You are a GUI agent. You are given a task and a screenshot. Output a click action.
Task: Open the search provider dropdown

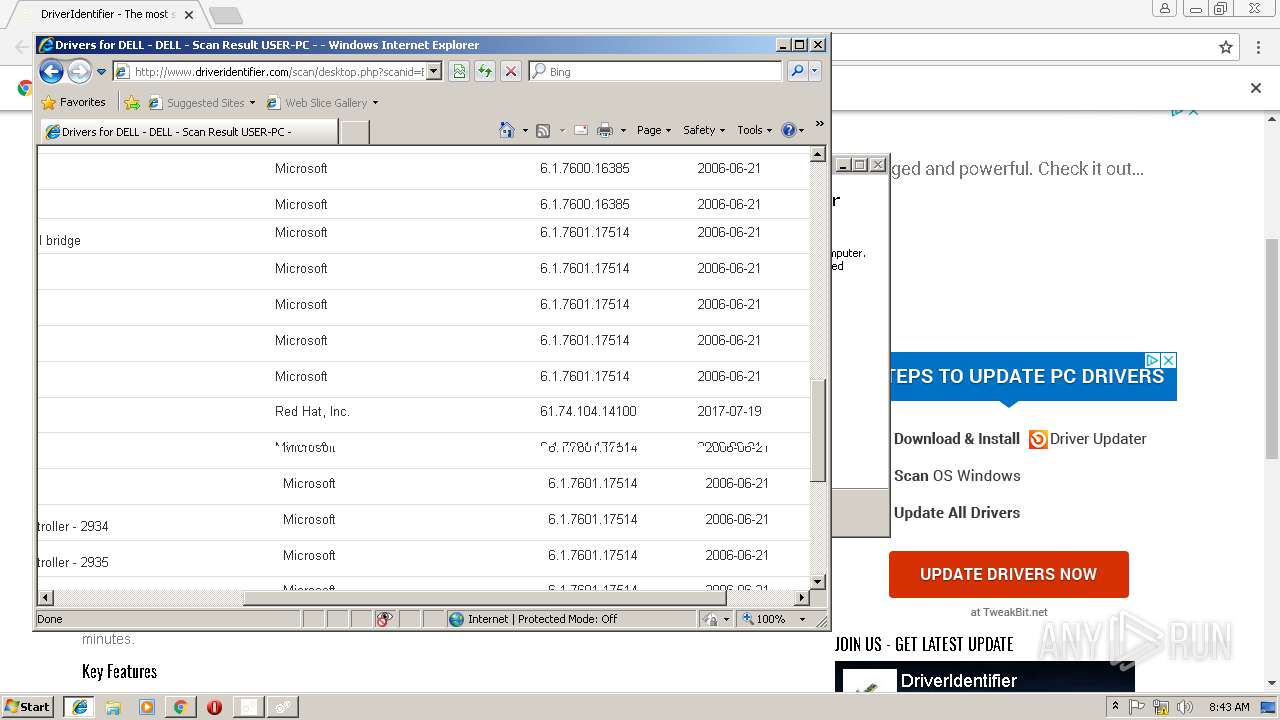(815, 72)
